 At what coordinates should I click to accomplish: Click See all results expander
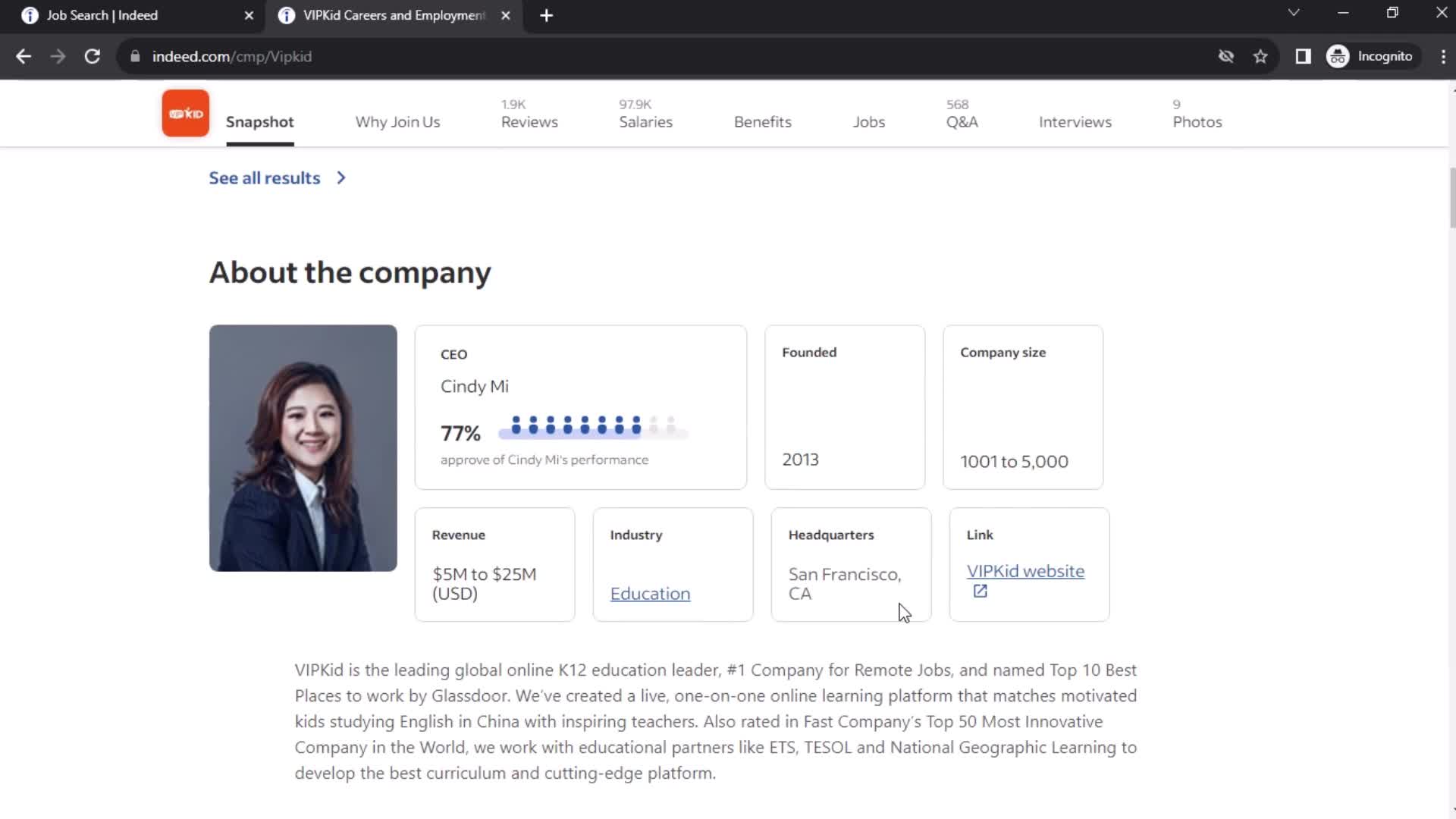coord(278,178)
